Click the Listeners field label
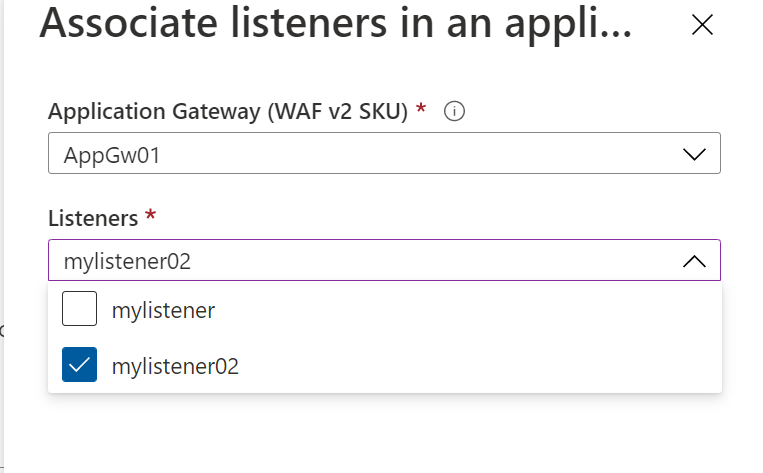This screenshot has height=473, width=763. coord(93,217)
